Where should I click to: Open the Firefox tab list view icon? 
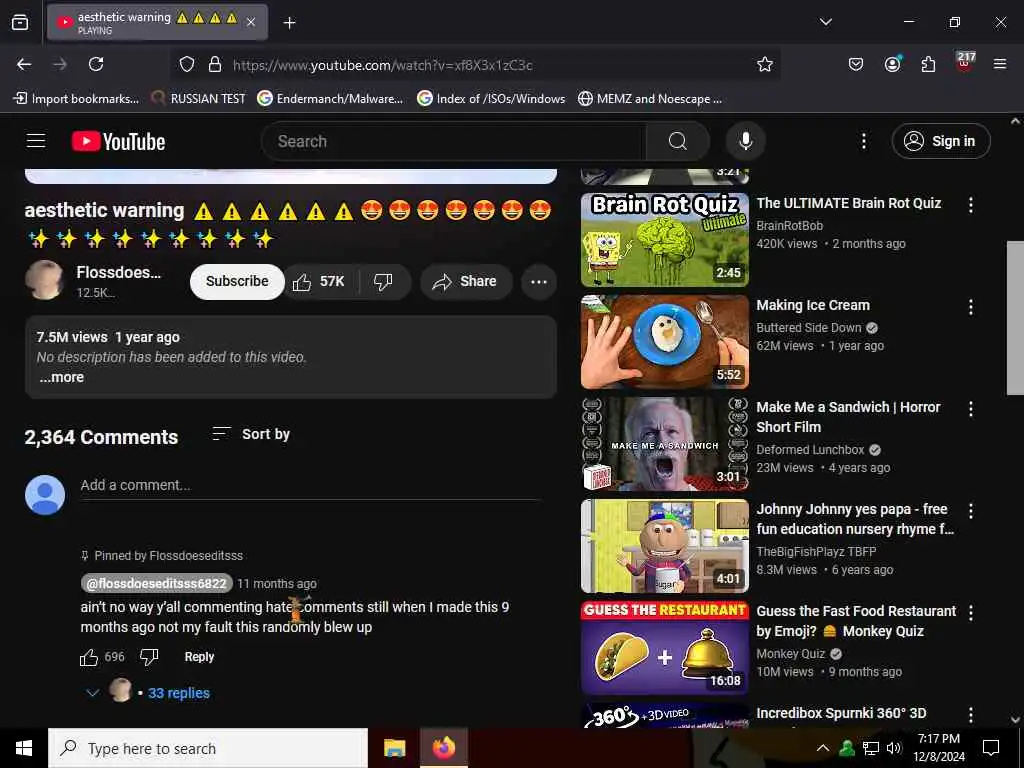[20, 22]
